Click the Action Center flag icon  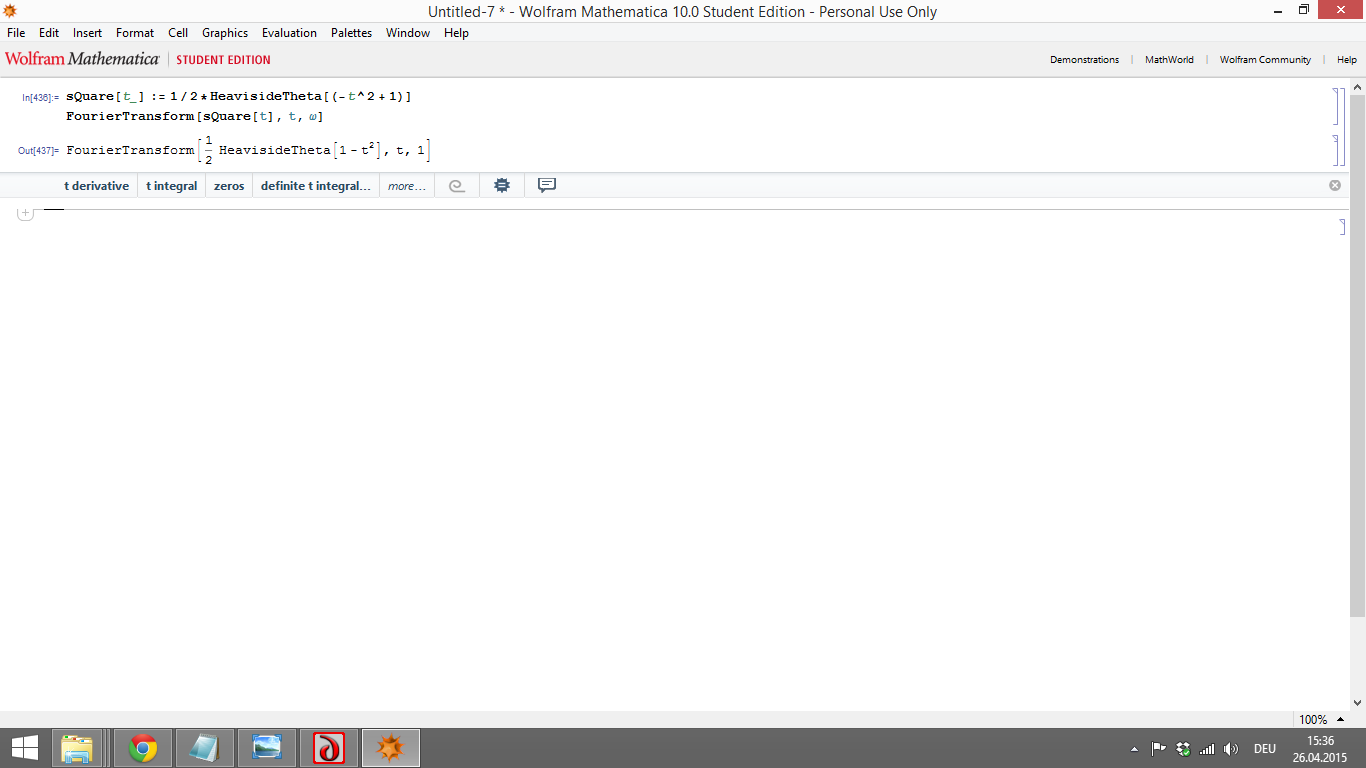(1159, 748)
